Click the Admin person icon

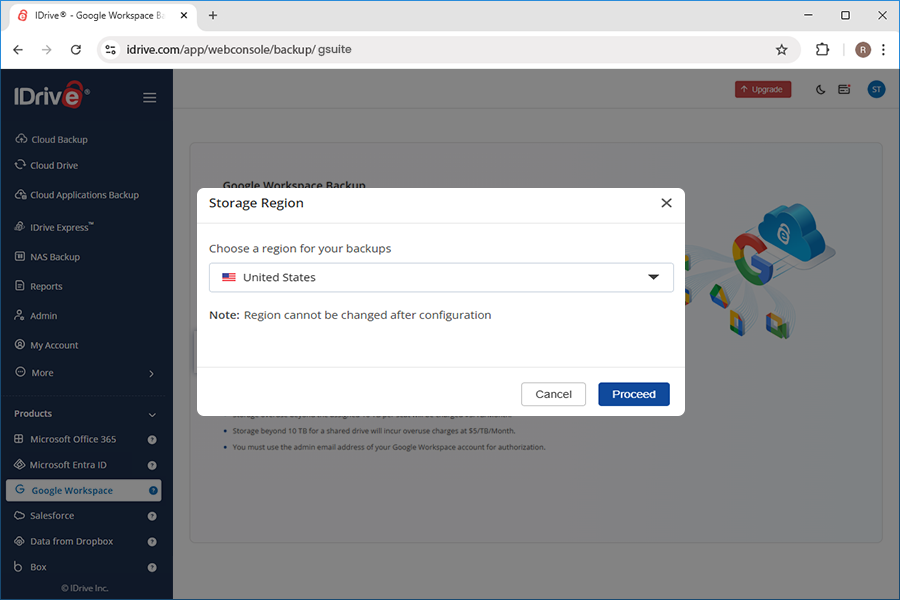click(20, 315)
